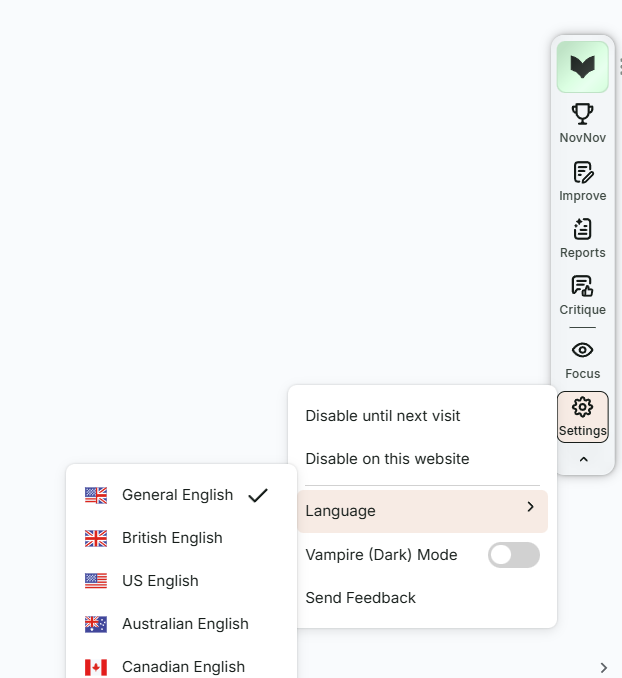Select British English language
Image resolution: width=622 pixels, height=678 pixels.
click(172, 538)
